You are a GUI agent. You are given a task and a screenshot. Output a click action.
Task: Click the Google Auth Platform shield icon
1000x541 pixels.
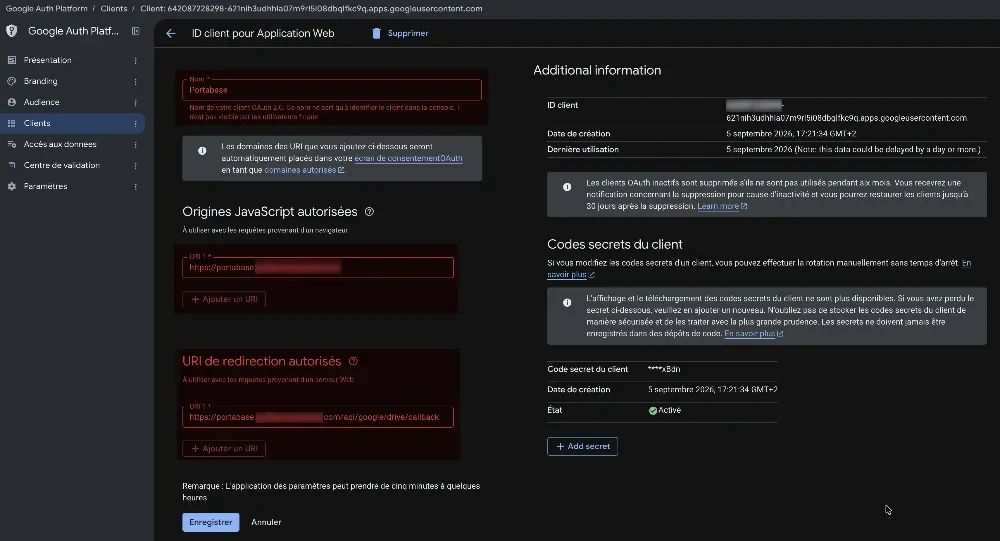coord(11,31)
